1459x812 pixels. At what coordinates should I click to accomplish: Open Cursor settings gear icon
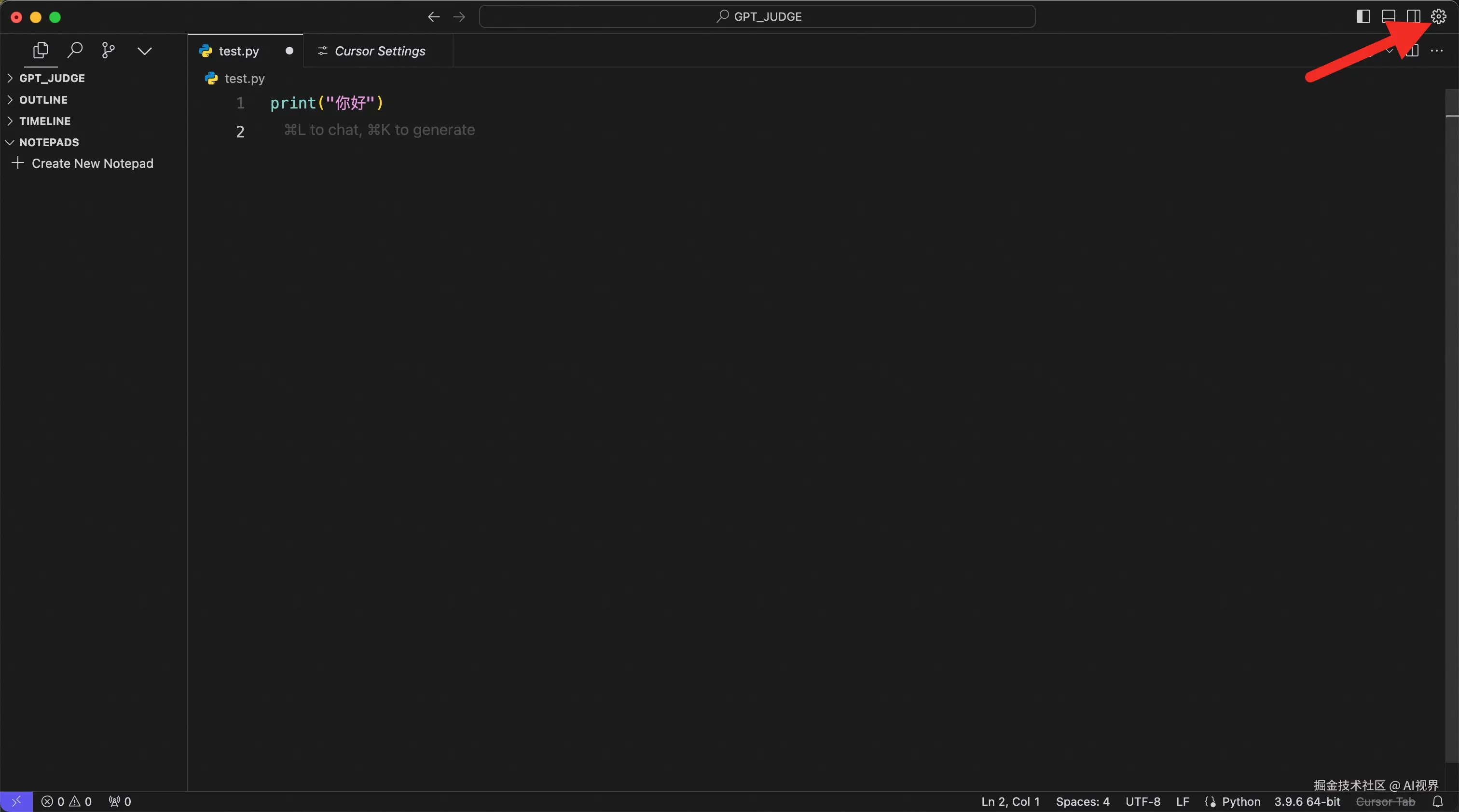pos(1439,16)
